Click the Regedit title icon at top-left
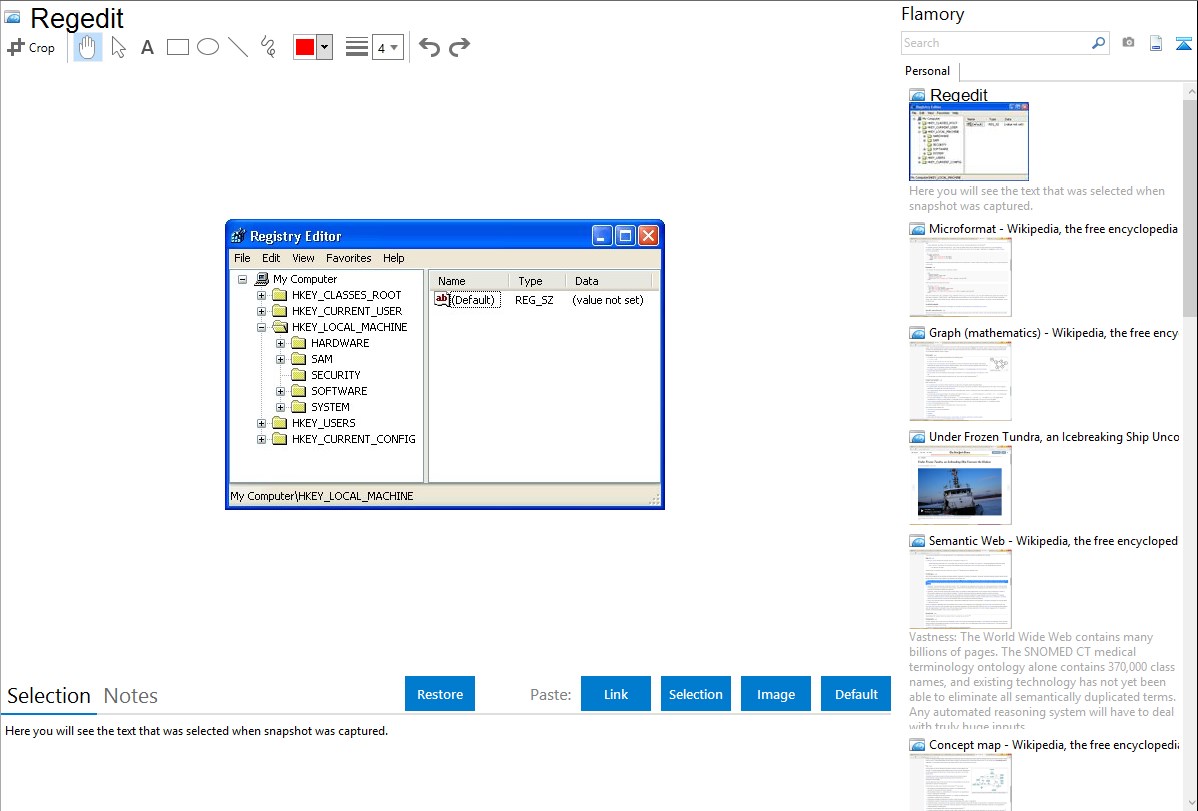This screenshot has height=811, width=1198. point(12,17)
